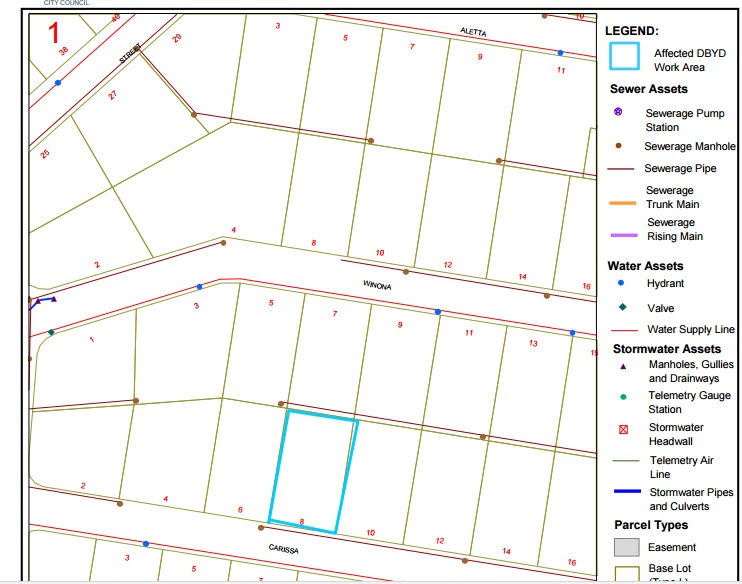This screenshot has height=584, width=742.
Task: Click the grey Easement parcel swatch
Action: [x=627, y=547]
